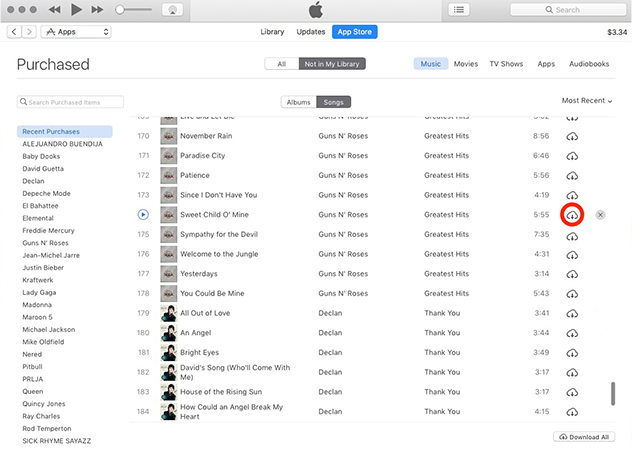The image size is (632, 450).
Task: Click the song list scrollbar
Action: pyautogui.click(x=613, y=394)
